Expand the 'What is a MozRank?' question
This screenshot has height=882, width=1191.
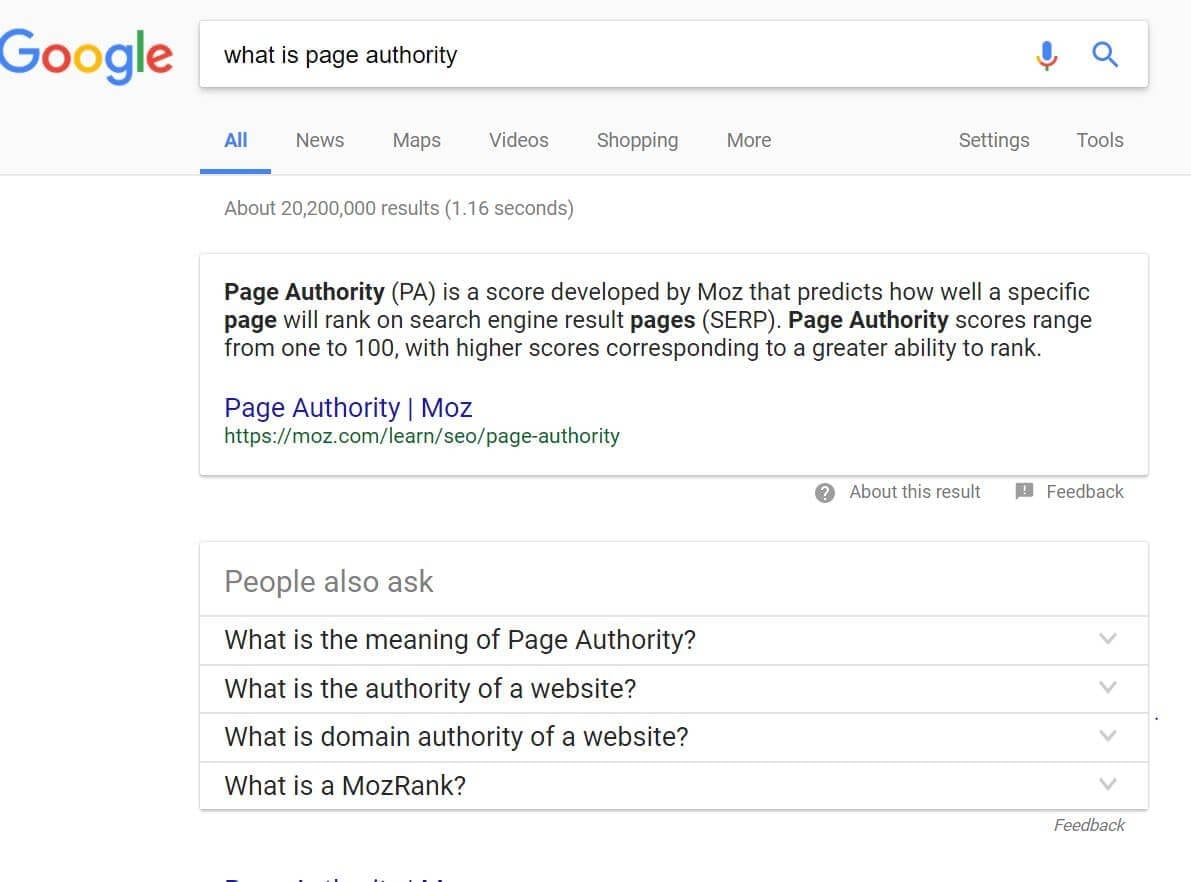coord(674,786)
